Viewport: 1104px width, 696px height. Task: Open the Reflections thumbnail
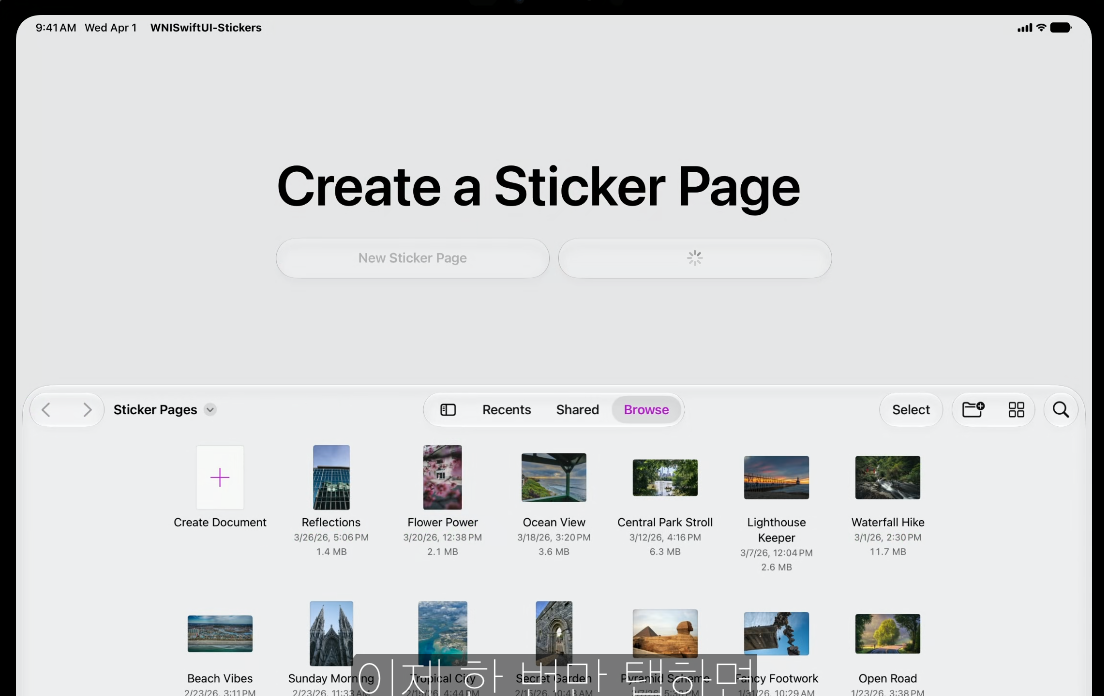tap(331, 477)
